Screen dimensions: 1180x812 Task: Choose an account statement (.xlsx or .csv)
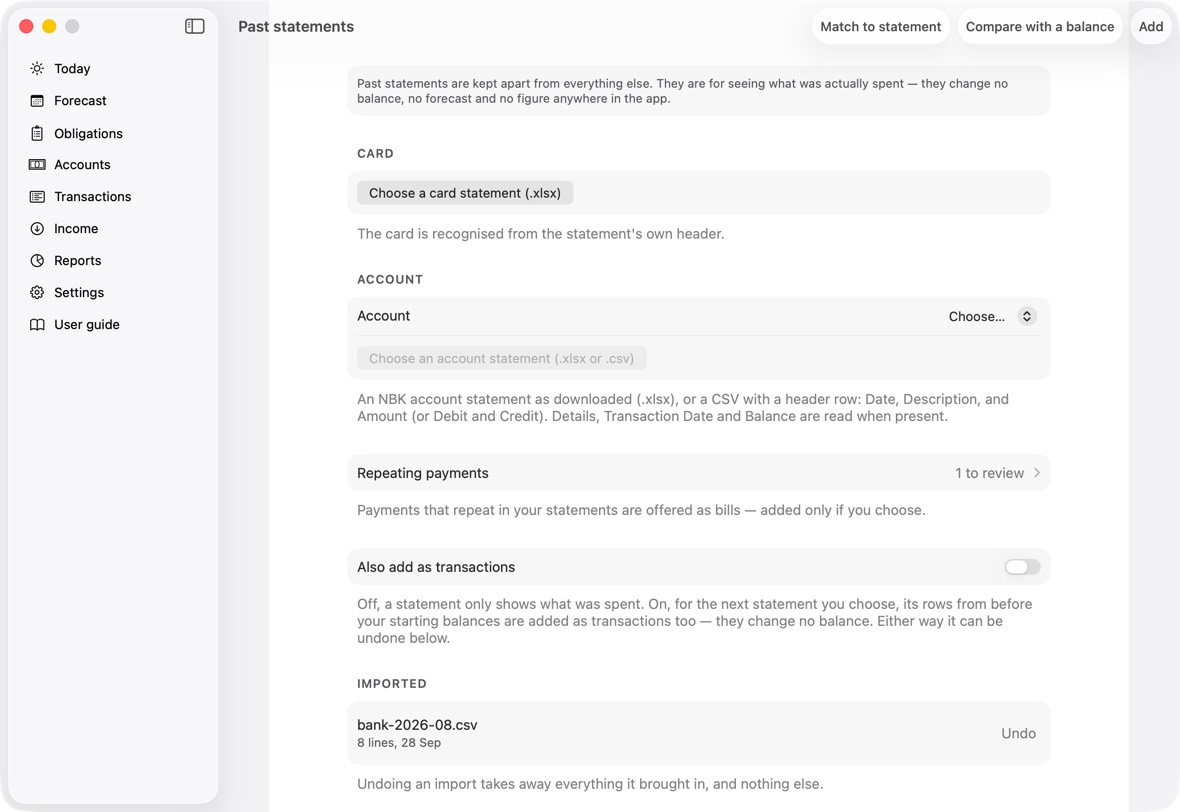click(501, 359)
